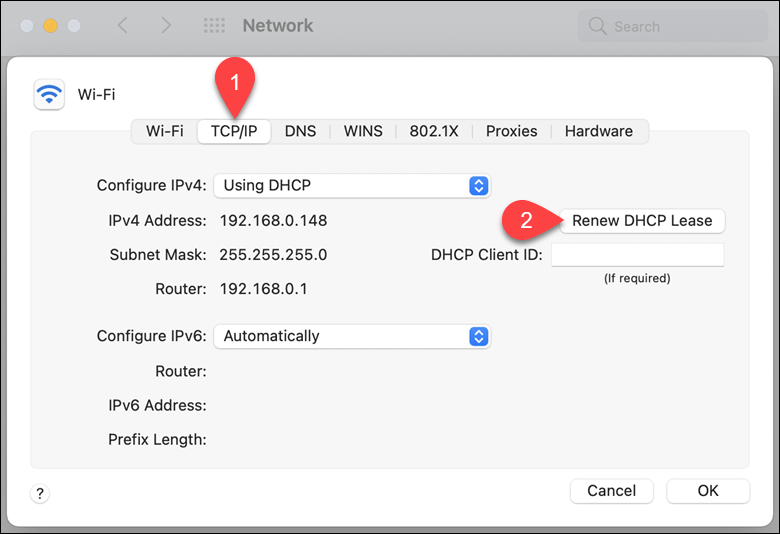Open the show-all grid icon
The width and height of the screenshot is (780, 534).
214,25
